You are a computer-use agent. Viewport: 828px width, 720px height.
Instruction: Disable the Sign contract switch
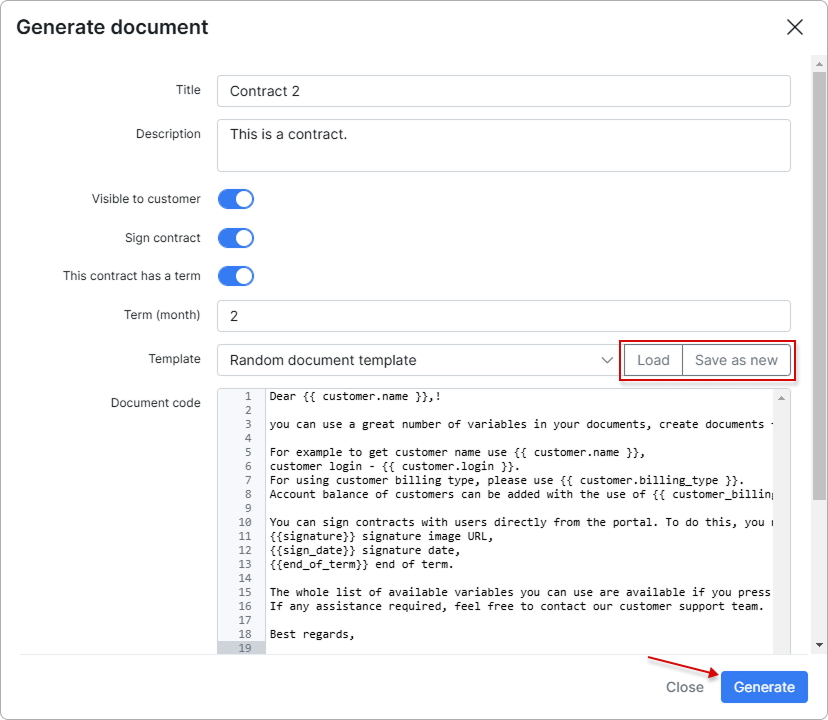click(236, 238)
